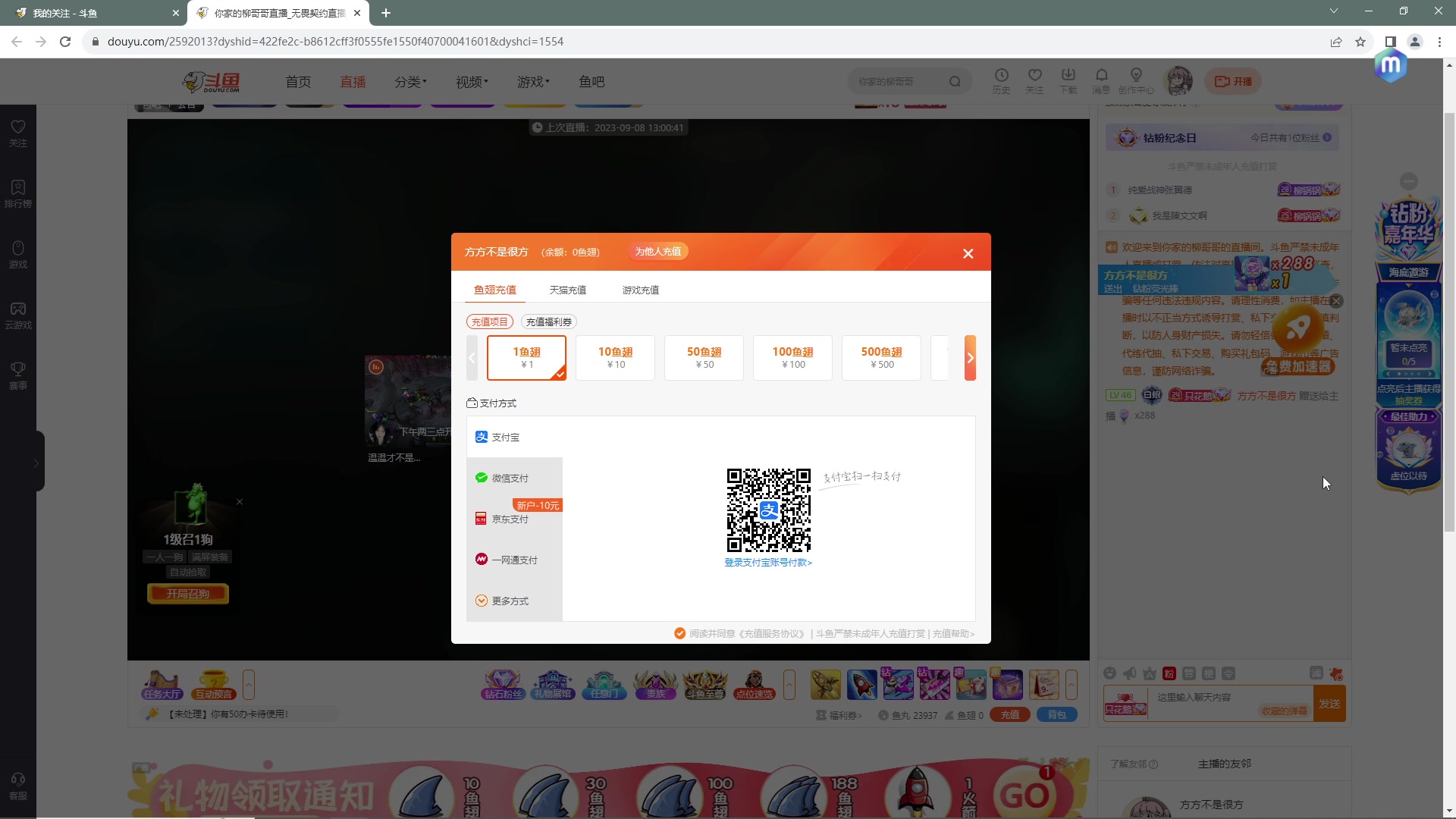Open 鱼吧 in top navigation
Screen dimensions: 1456x819
pyautogui.click(x=591, y=82)
